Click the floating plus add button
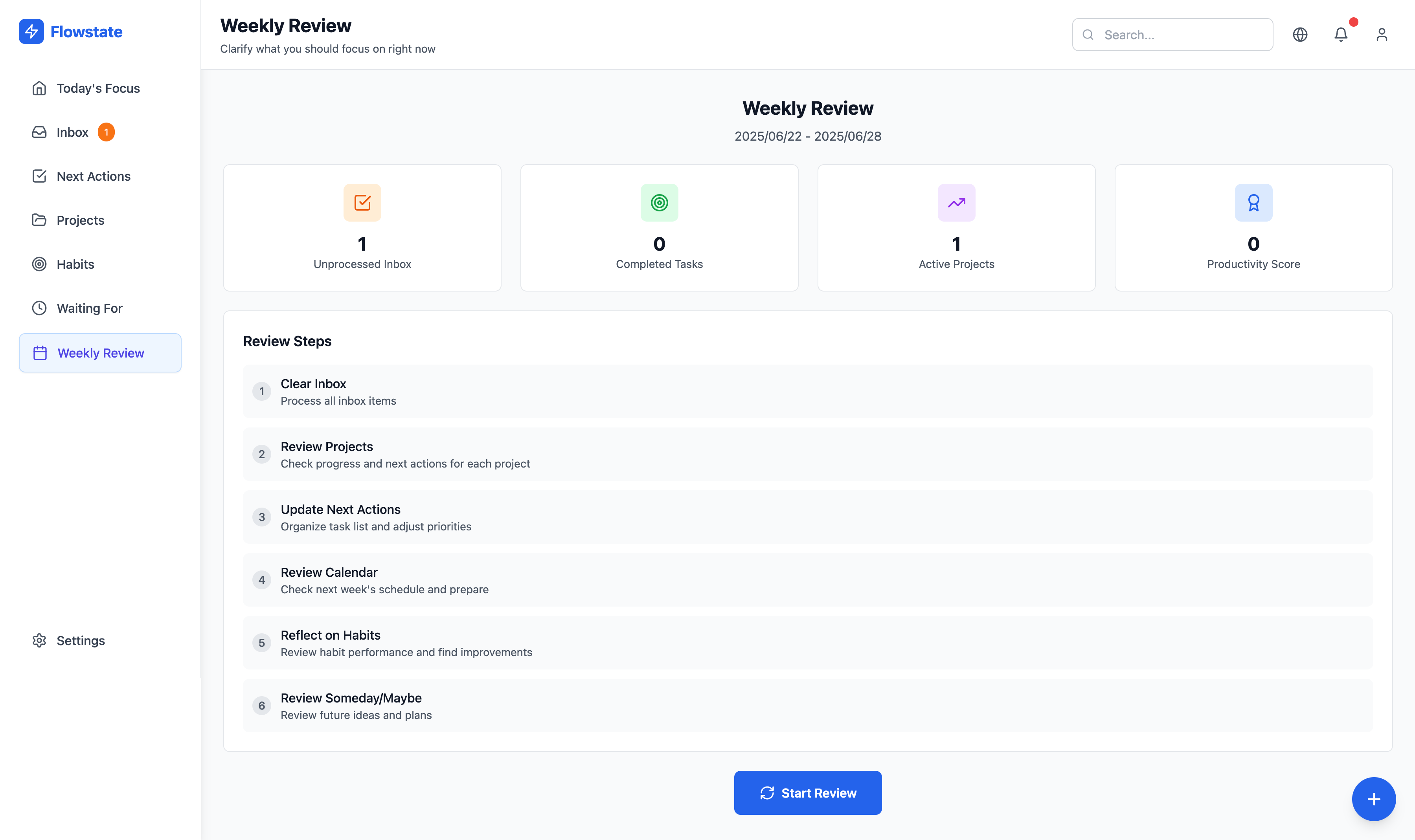This screenshot has width=1415, height=840. tap(1374, 799)
